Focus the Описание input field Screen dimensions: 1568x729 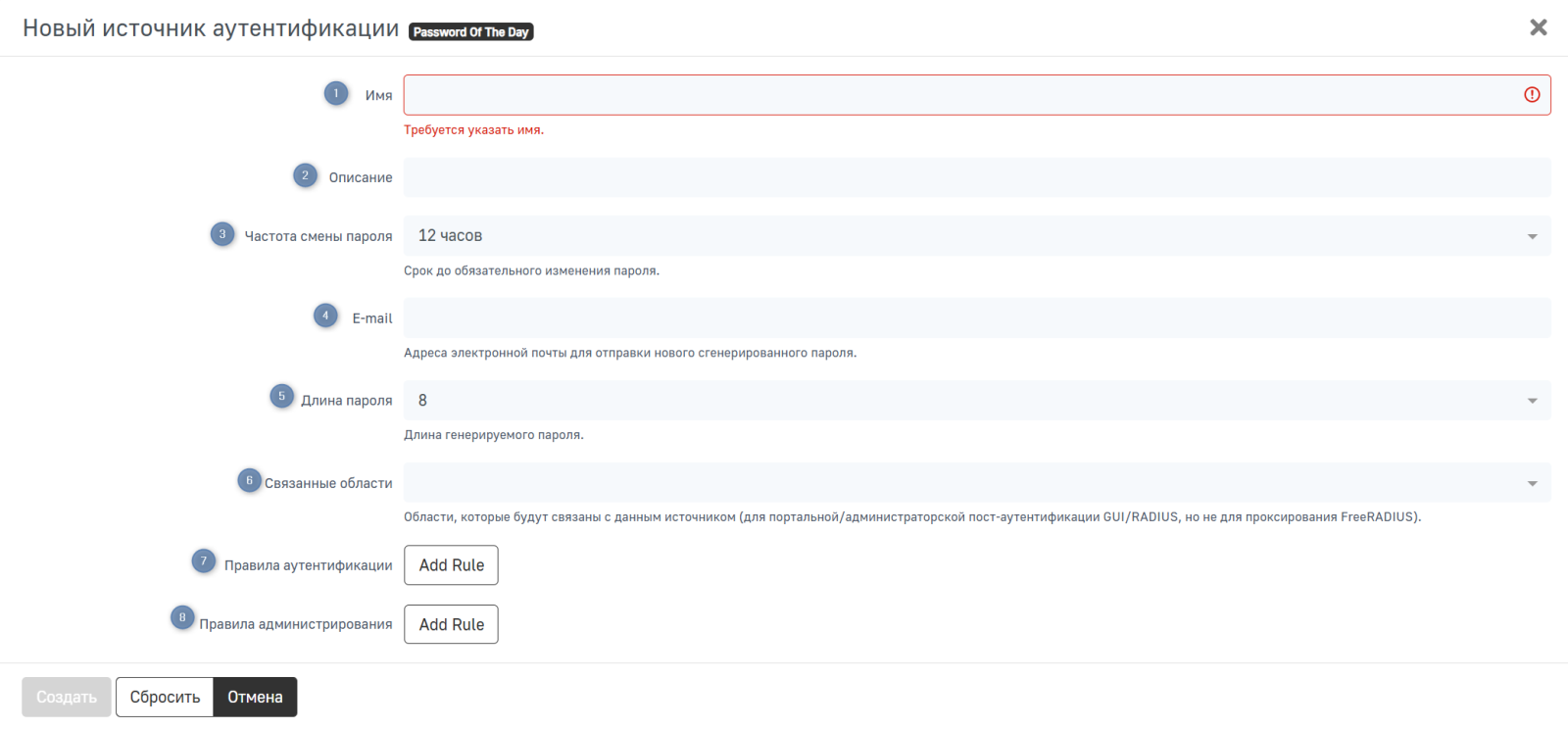[x=976, y=177]
